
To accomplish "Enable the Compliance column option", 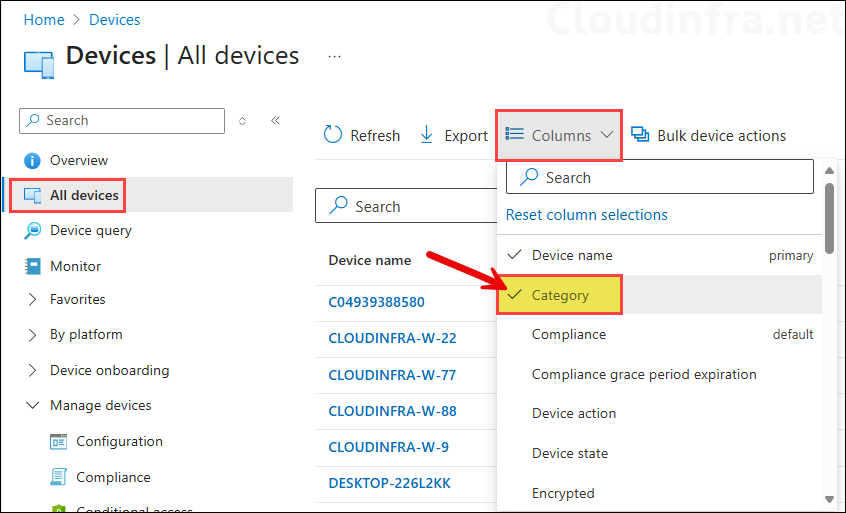I will click(568, 335).
